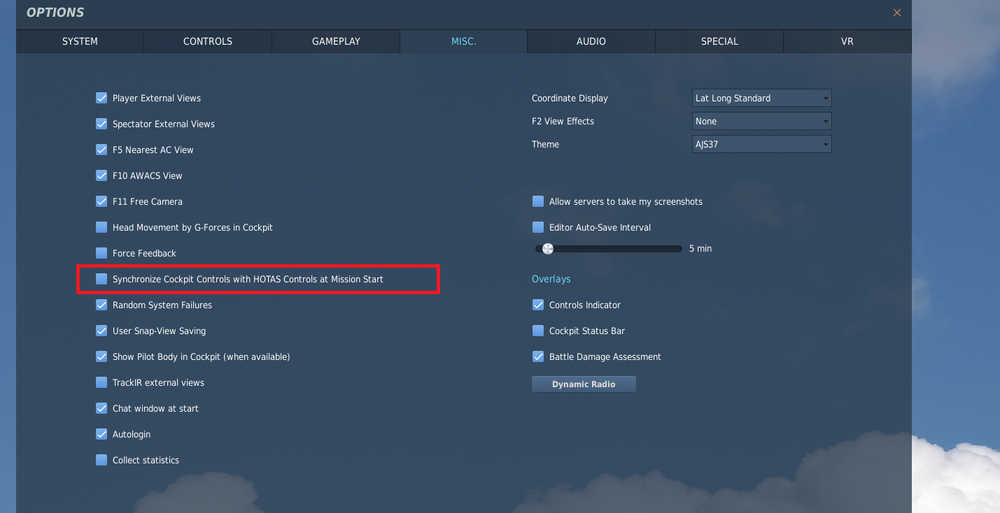Close the Options window

[897, 13]
